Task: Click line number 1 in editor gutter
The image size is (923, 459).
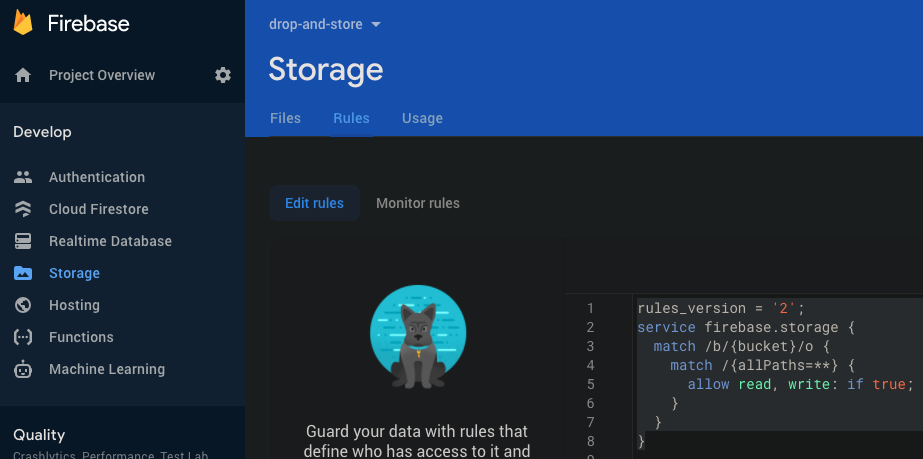Action: pos(590,308)
